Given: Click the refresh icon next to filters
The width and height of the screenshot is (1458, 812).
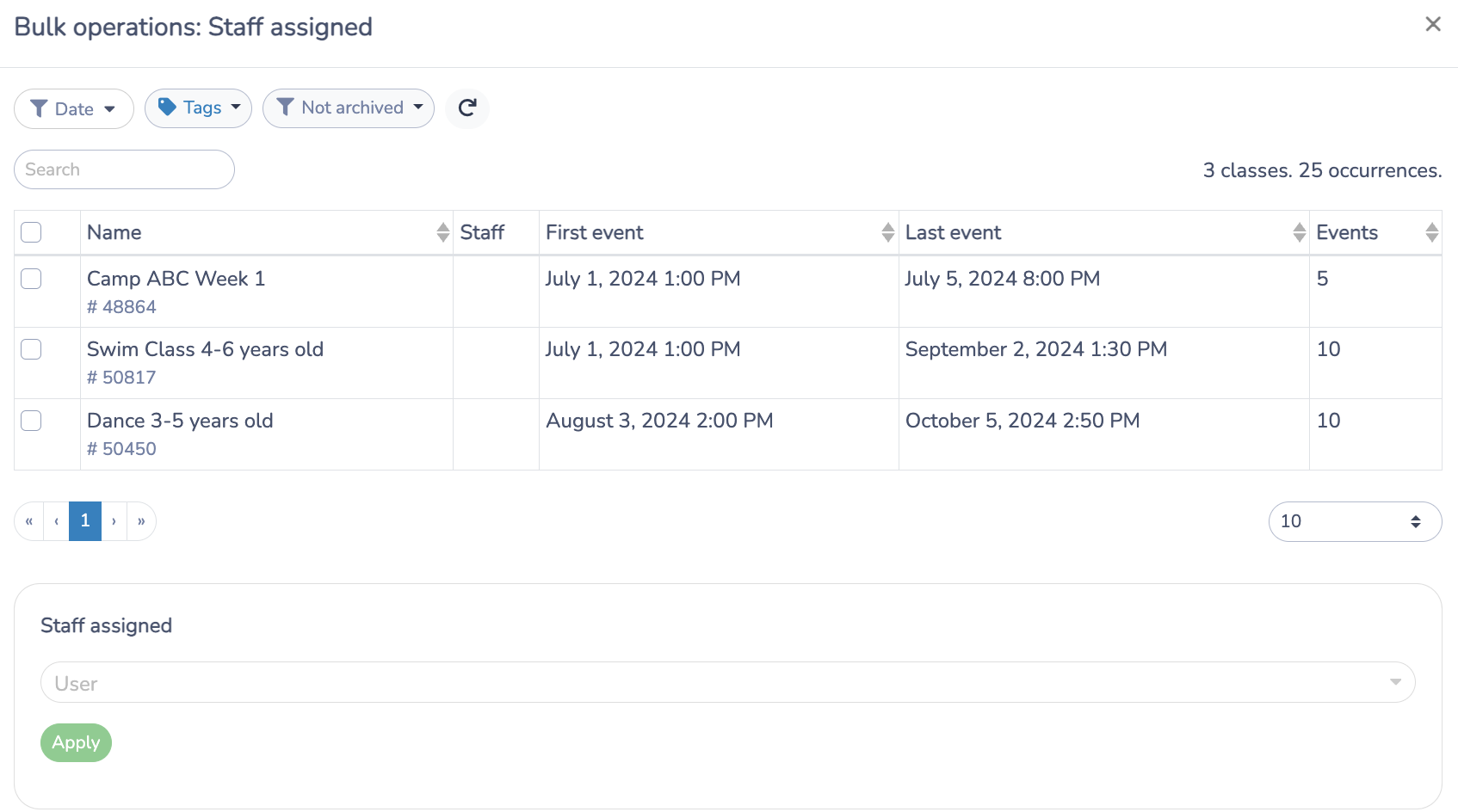Looking at the screenshot, I should [x=467, y=108].
